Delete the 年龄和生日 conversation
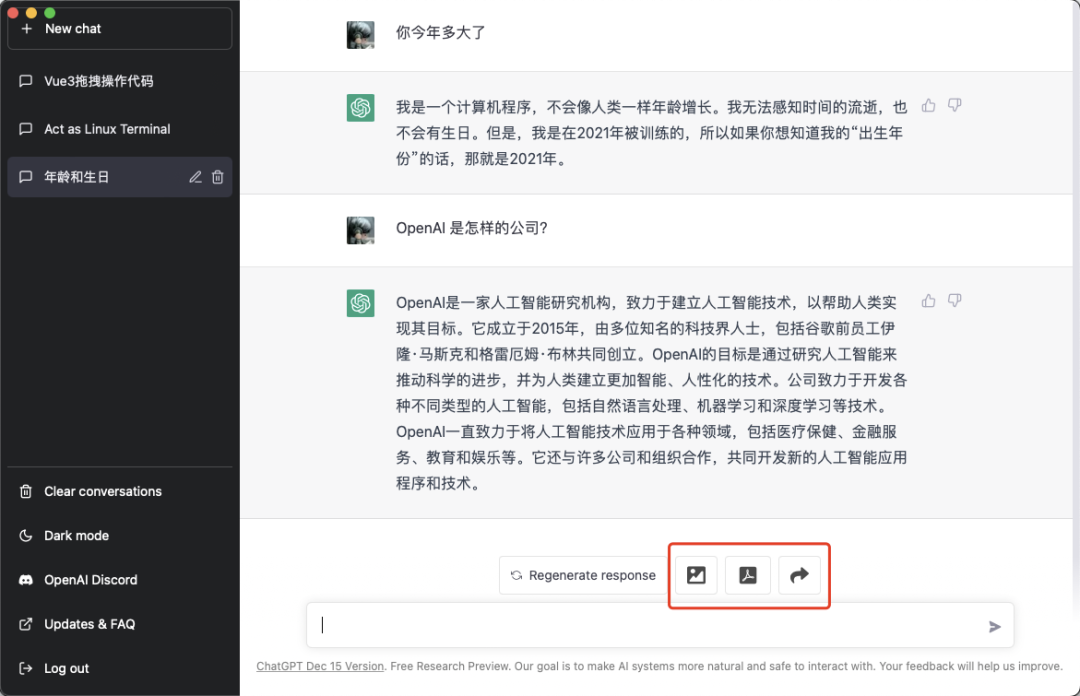Image resolution: width=1080 pixels, height=696 pixels. [x=218, y=176]
